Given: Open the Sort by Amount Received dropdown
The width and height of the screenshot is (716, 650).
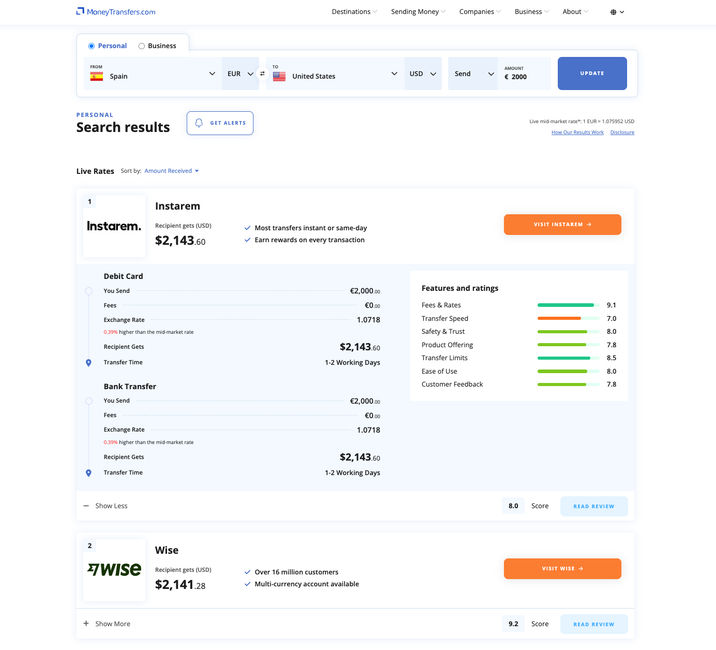Looking at the screenshot, I should click(171, 171).
